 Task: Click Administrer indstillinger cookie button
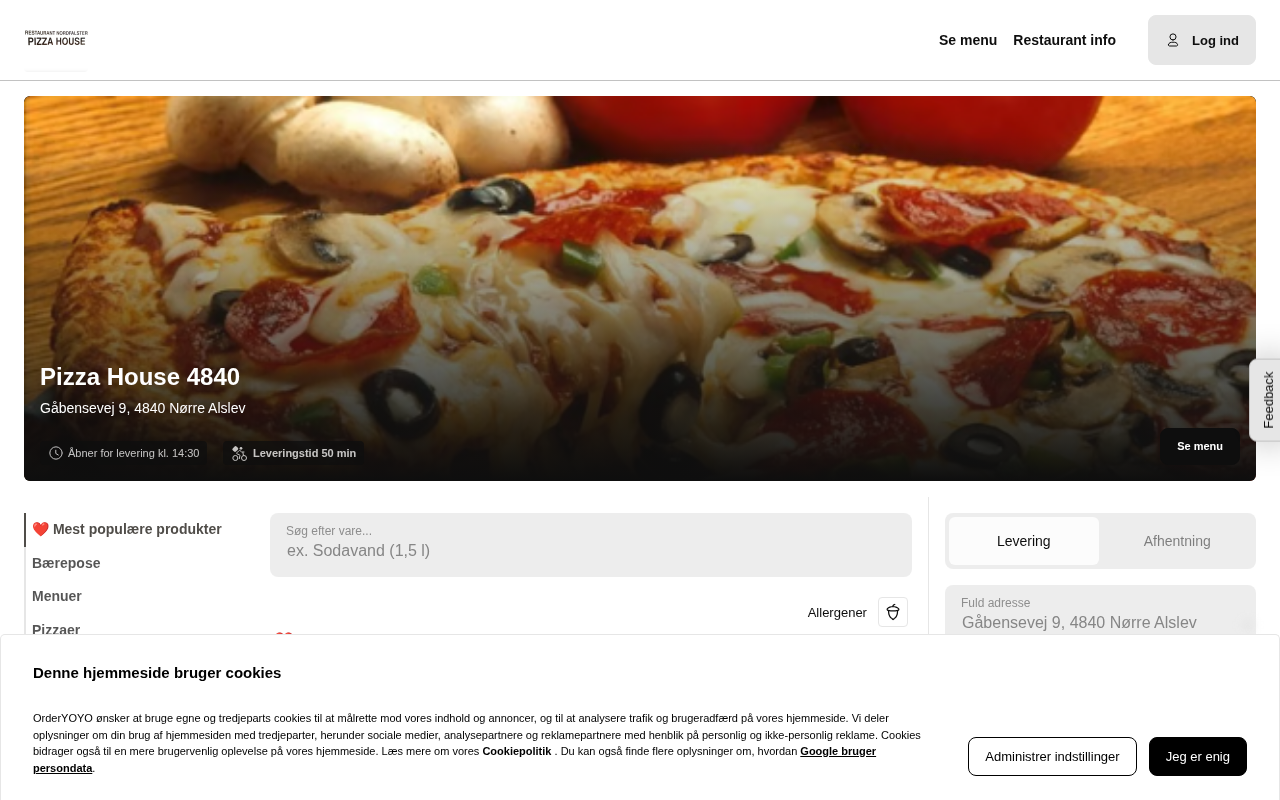(1052, 756)
